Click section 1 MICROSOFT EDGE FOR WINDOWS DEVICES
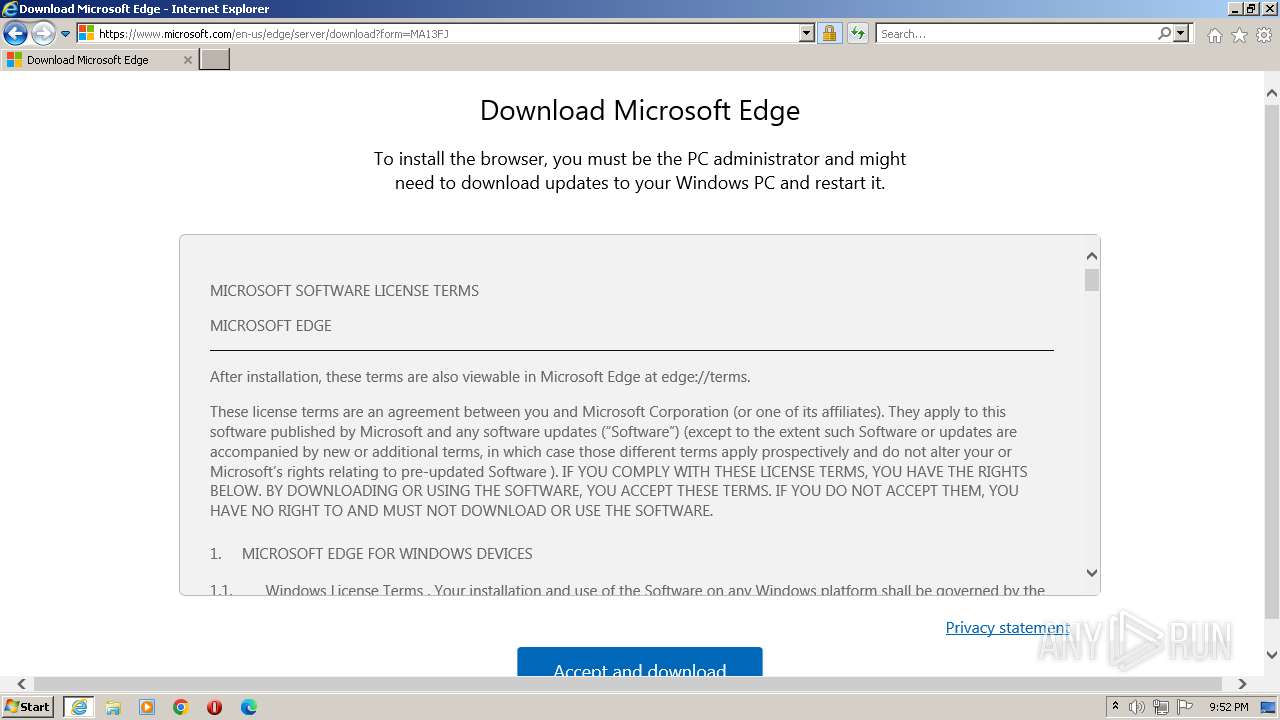The width and height of the screenshot is (1280, 720). [x=371, y=554]
